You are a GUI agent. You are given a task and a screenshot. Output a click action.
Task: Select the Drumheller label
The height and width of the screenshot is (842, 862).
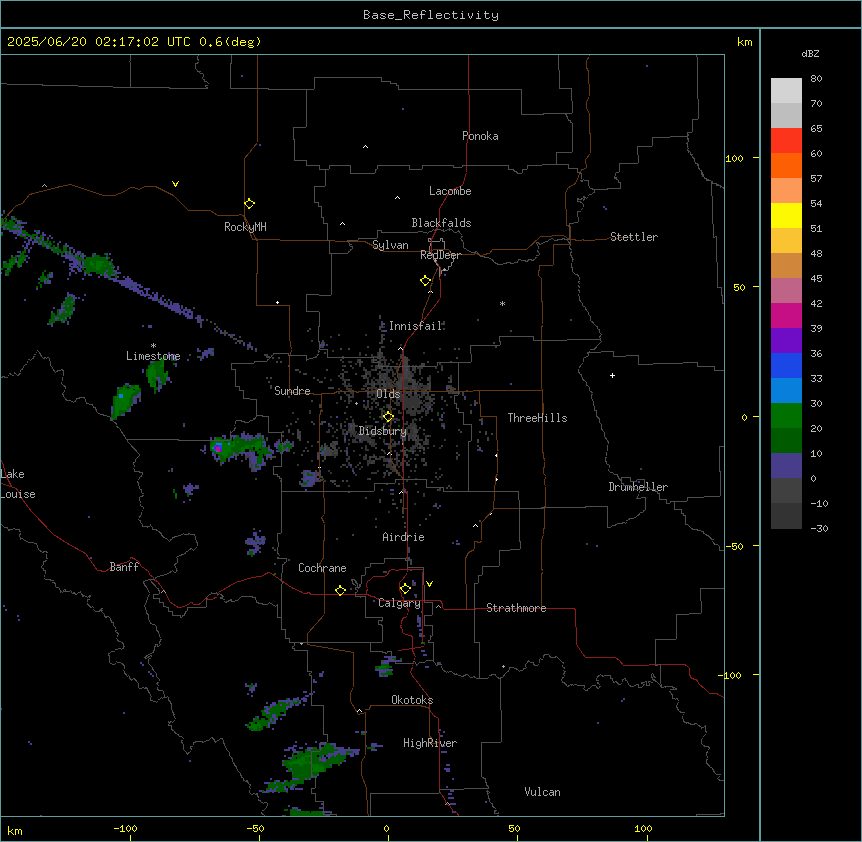[x=638, y=487]
